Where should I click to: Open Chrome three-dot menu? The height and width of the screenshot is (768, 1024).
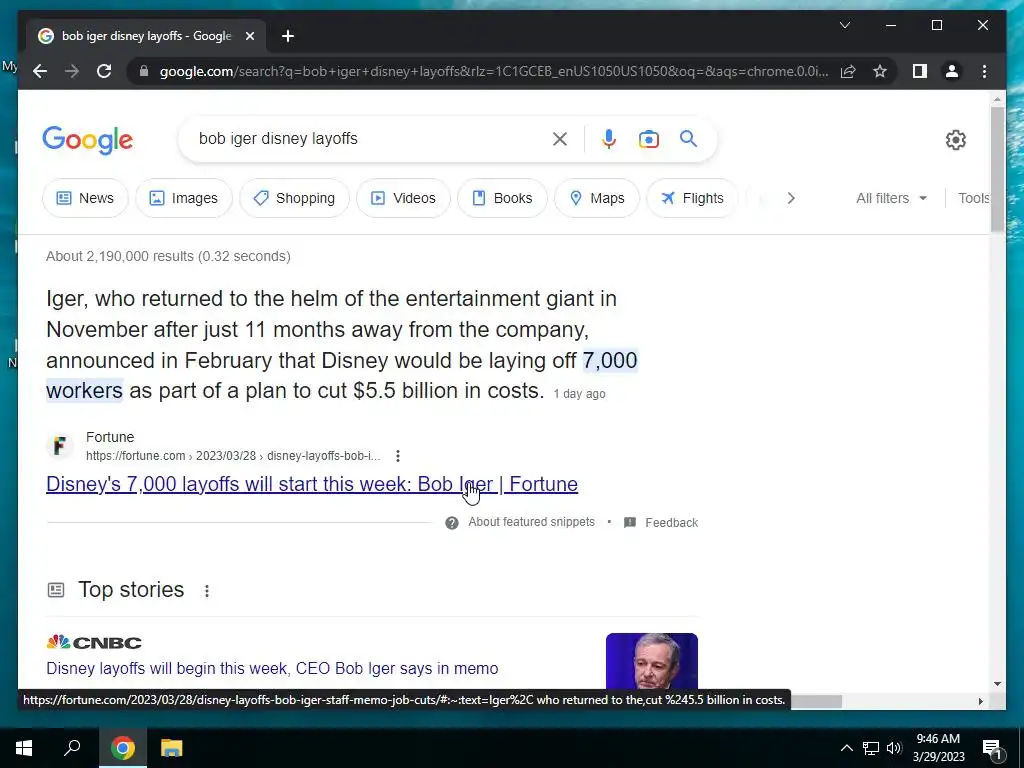tap(984, 71)
